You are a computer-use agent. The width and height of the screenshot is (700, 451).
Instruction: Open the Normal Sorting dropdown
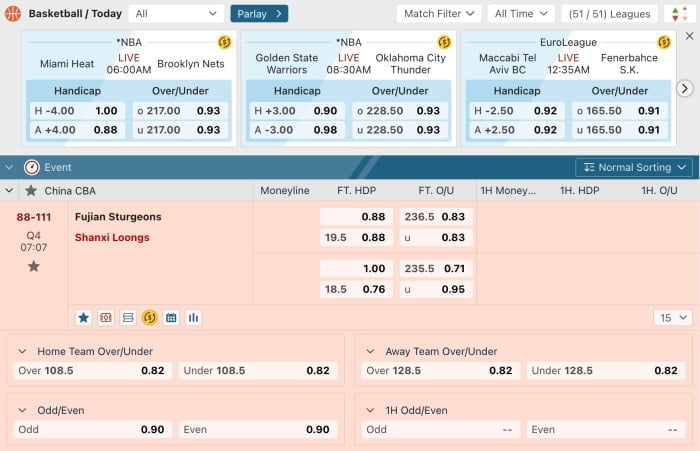click(634, 167)
